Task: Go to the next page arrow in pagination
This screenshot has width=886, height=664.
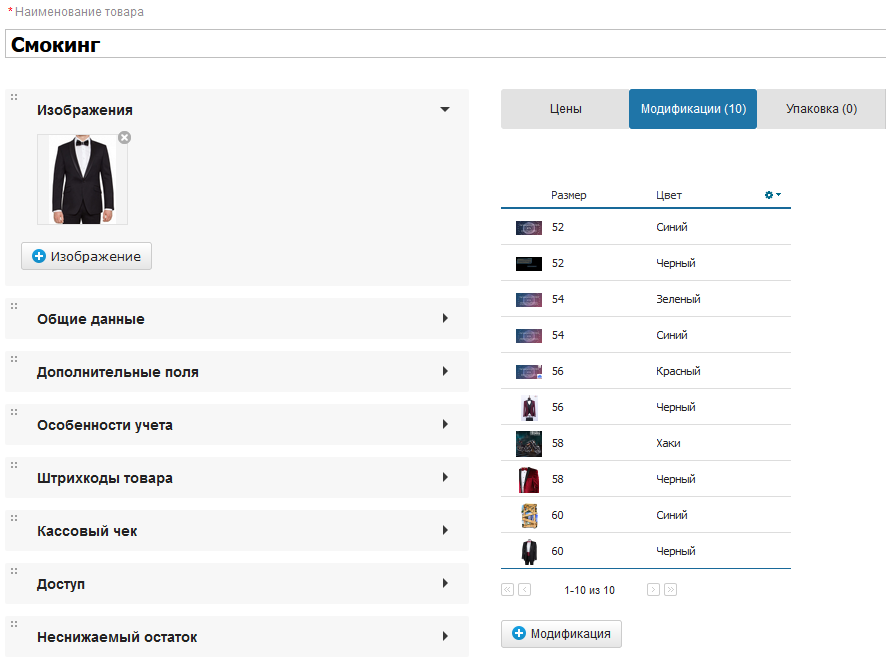Action: point(653,590)
